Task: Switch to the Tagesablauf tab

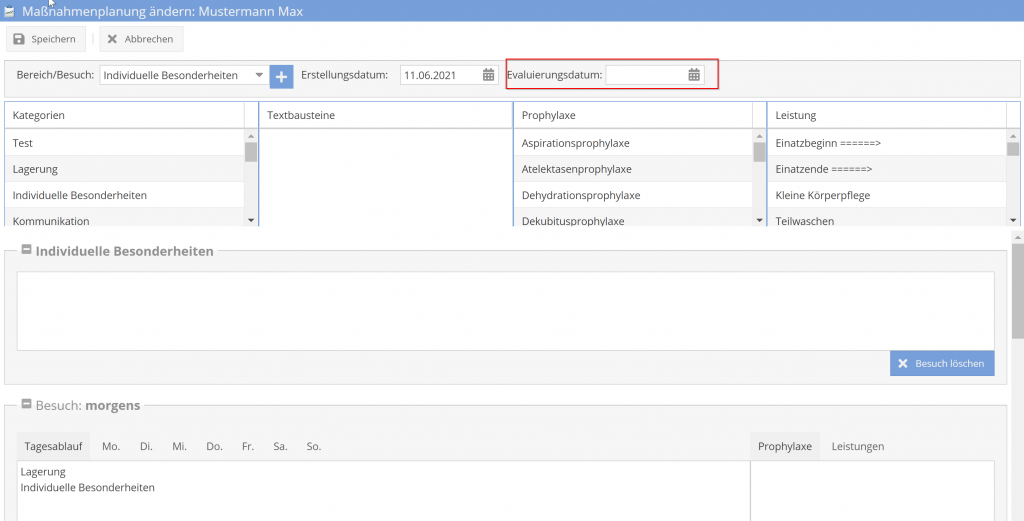Action: [53, 446]
